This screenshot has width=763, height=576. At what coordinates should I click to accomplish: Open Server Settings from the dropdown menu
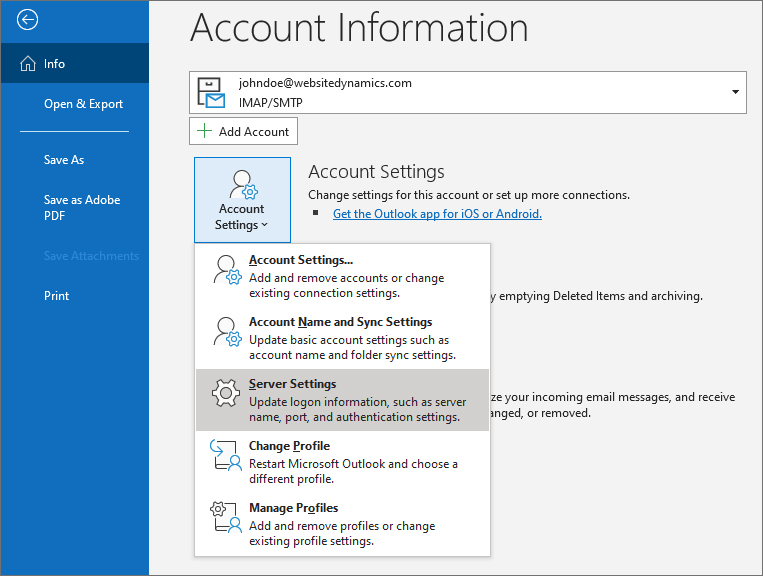[342, 400]
